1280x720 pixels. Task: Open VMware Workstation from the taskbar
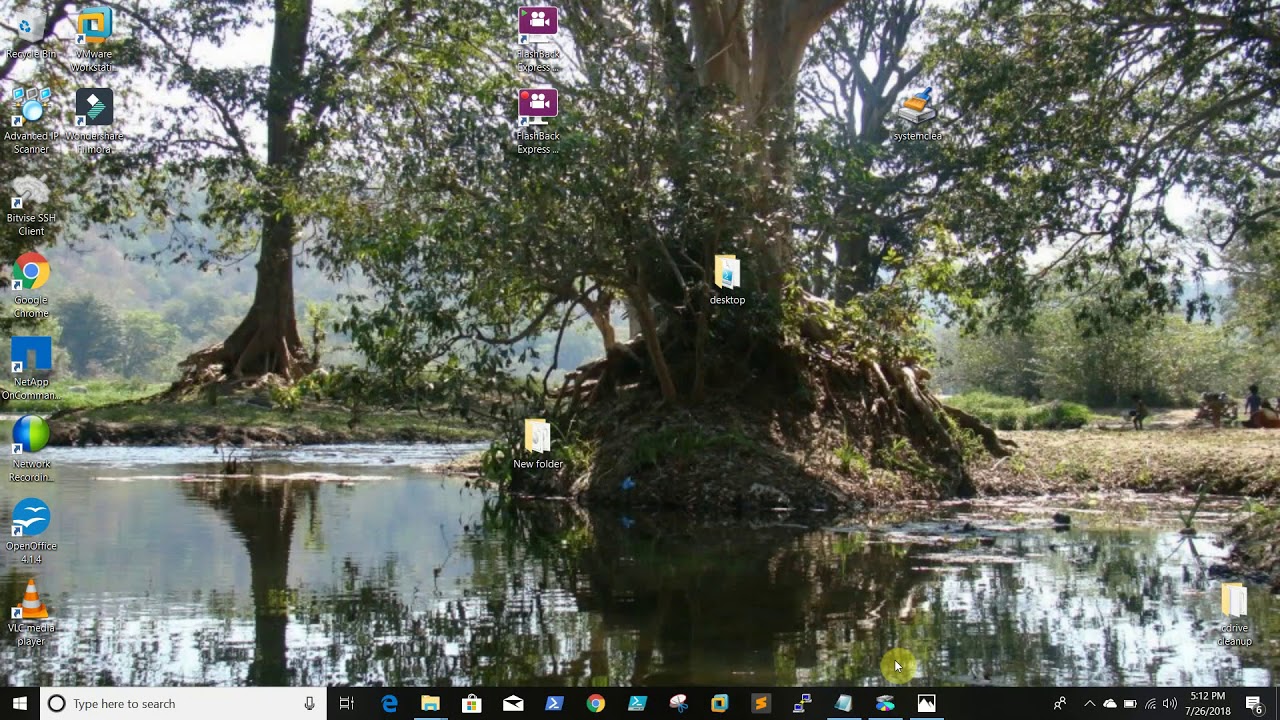pos(719,704)
